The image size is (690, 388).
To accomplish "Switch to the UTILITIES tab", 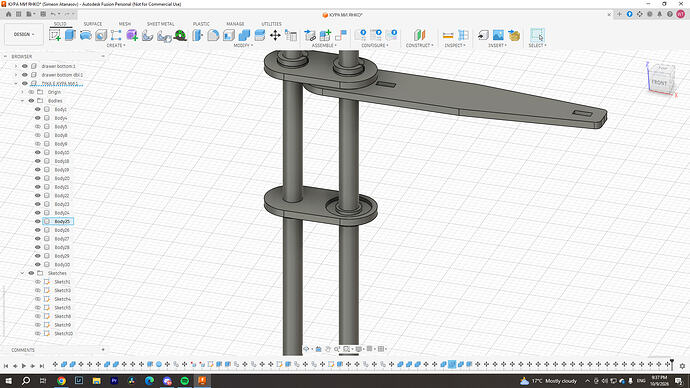I will point(271,24).
